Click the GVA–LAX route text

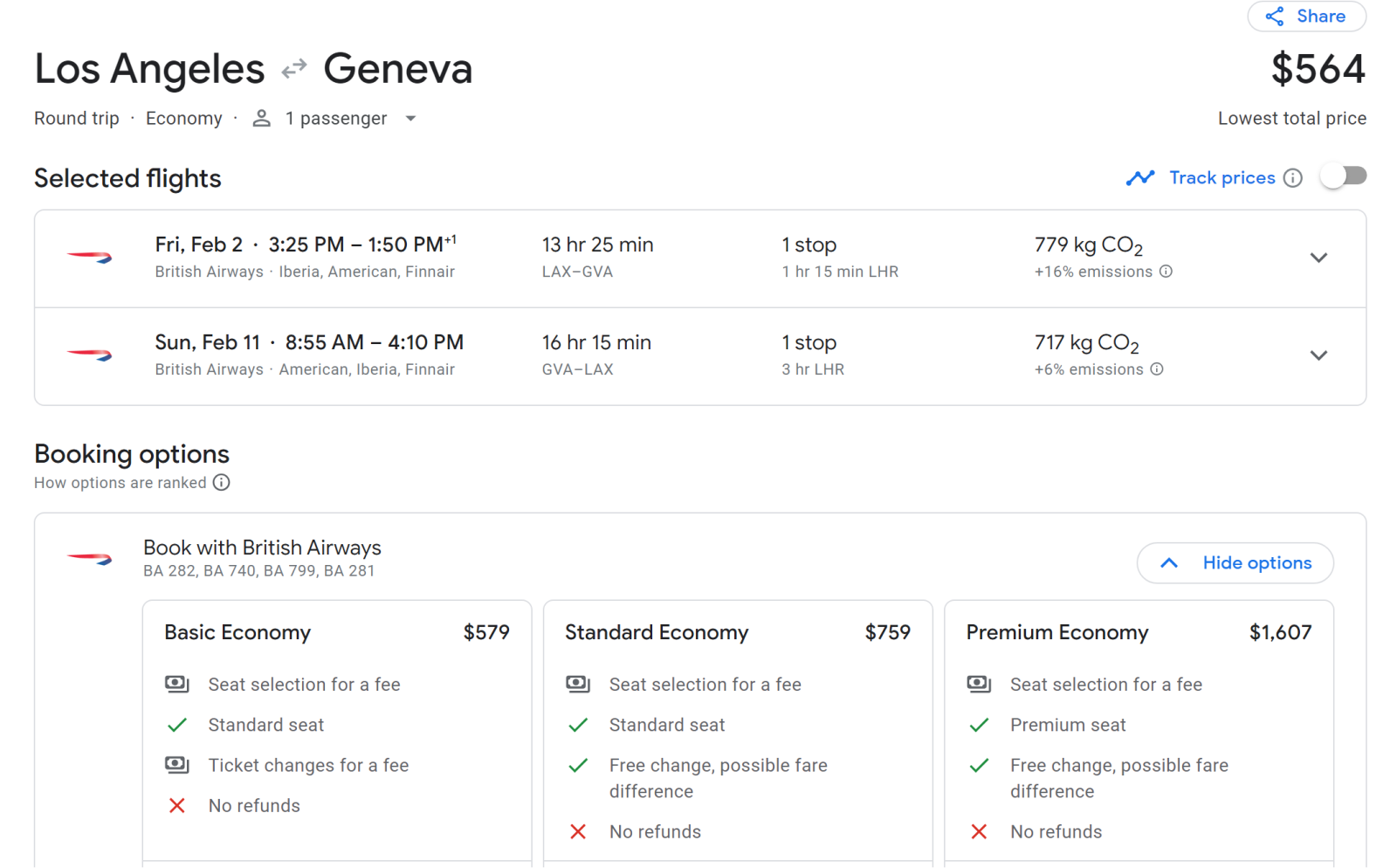[577, 369]
